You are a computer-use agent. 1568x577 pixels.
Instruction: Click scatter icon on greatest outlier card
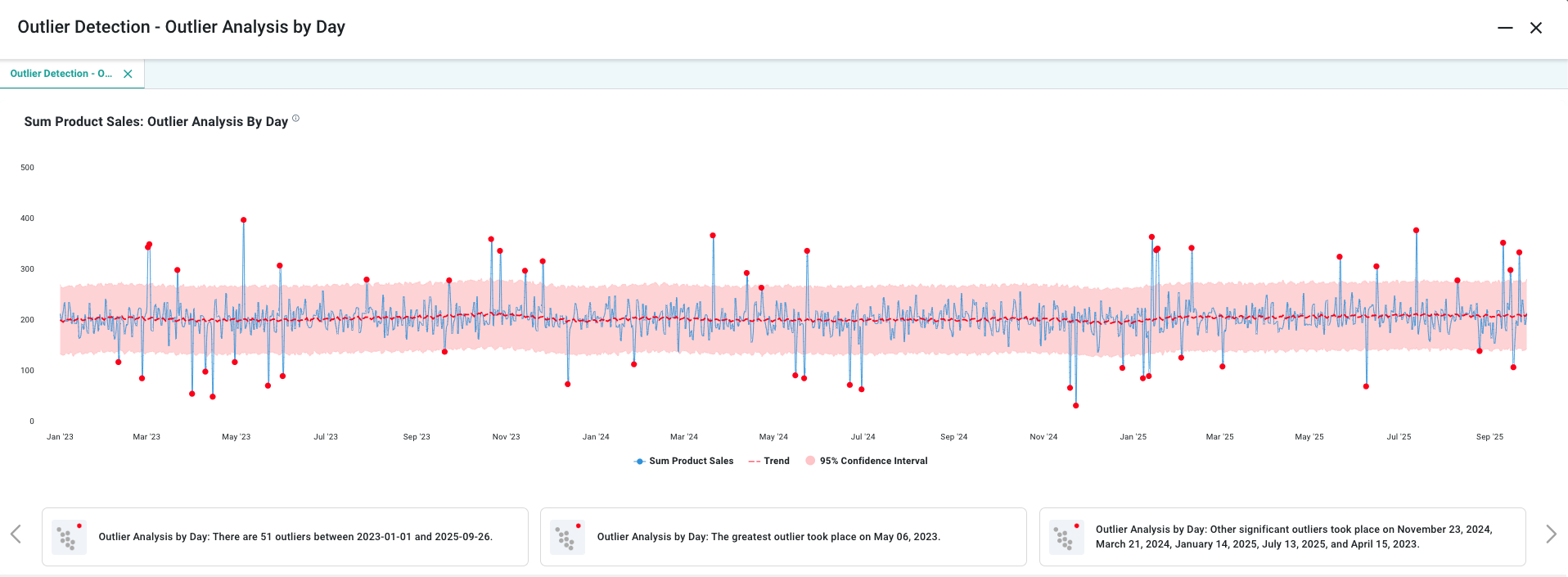pos(567,537)
